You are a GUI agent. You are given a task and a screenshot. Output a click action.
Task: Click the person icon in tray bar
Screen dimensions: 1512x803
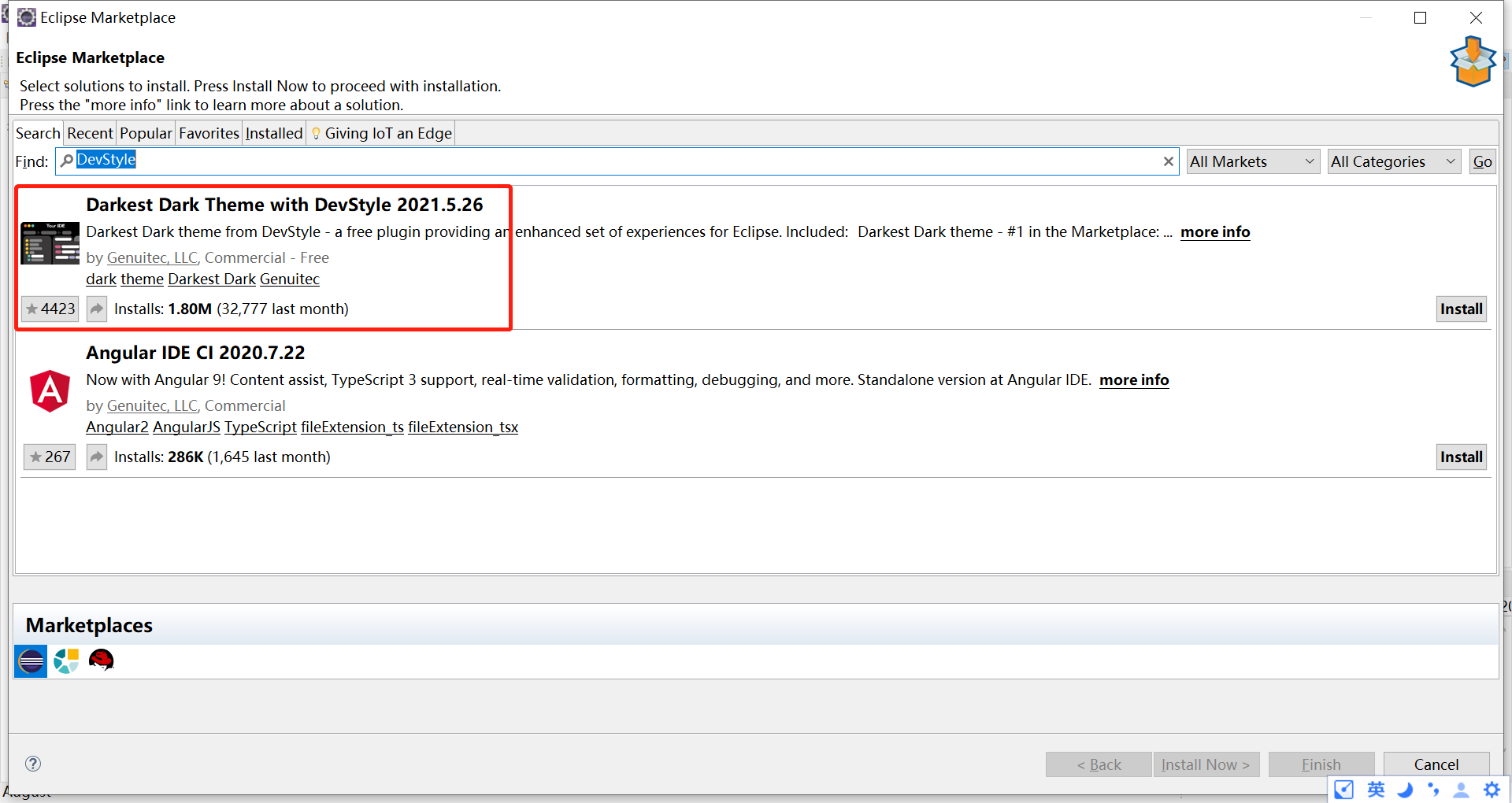click(x=1462, y=789)
